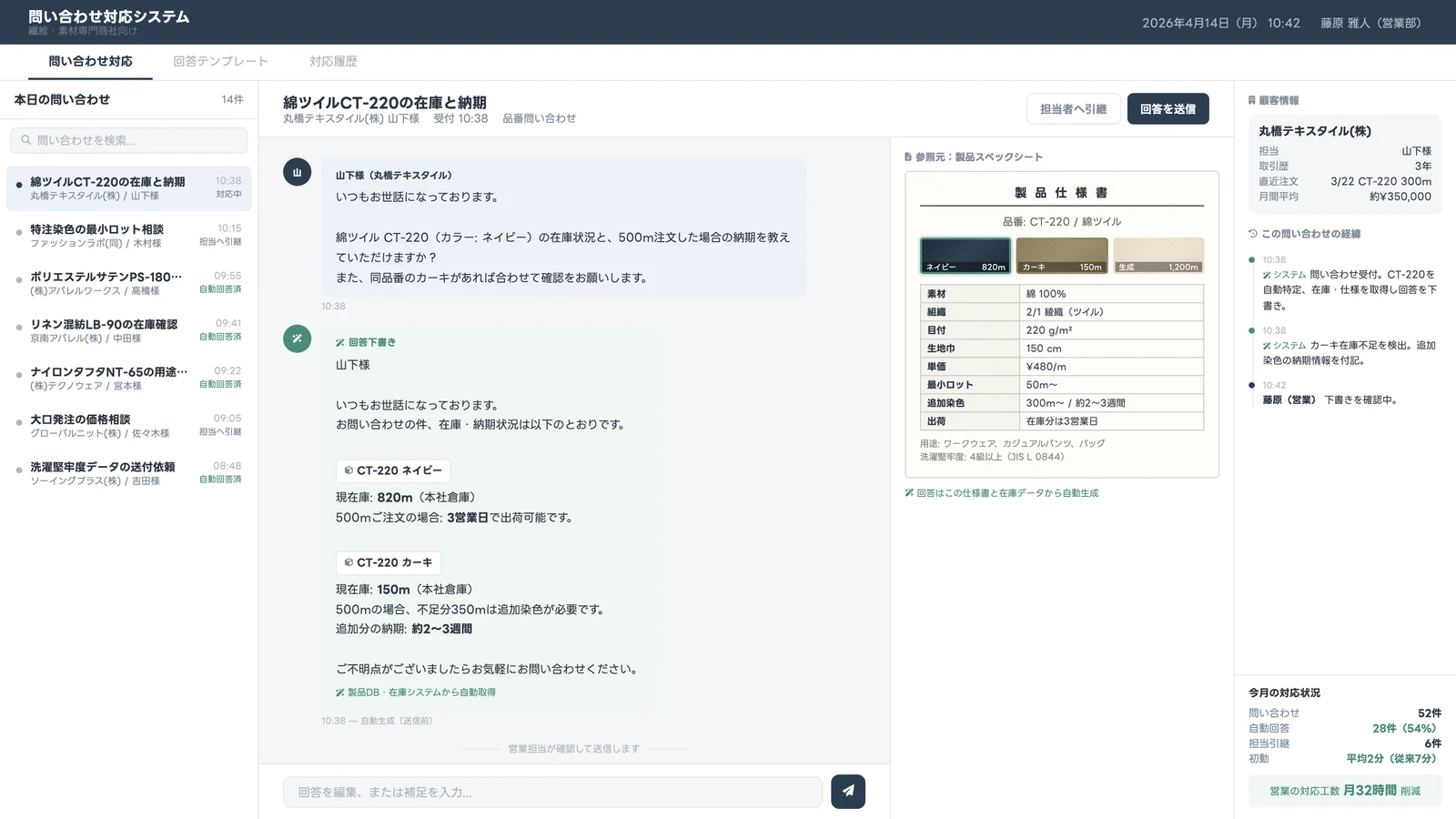The width and height of the screenshot is (1456, 819).
Task: Click the 担当者へ引継 button
Action: (1073, 109)
